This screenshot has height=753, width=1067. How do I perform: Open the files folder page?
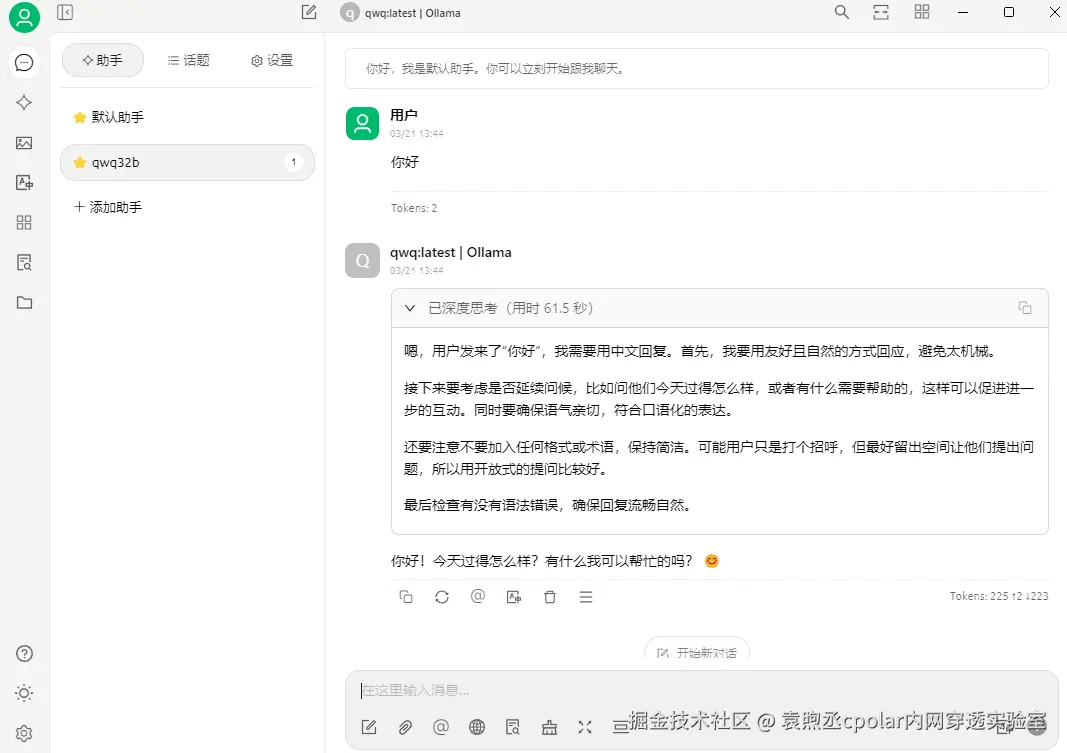tap(24, 303)
